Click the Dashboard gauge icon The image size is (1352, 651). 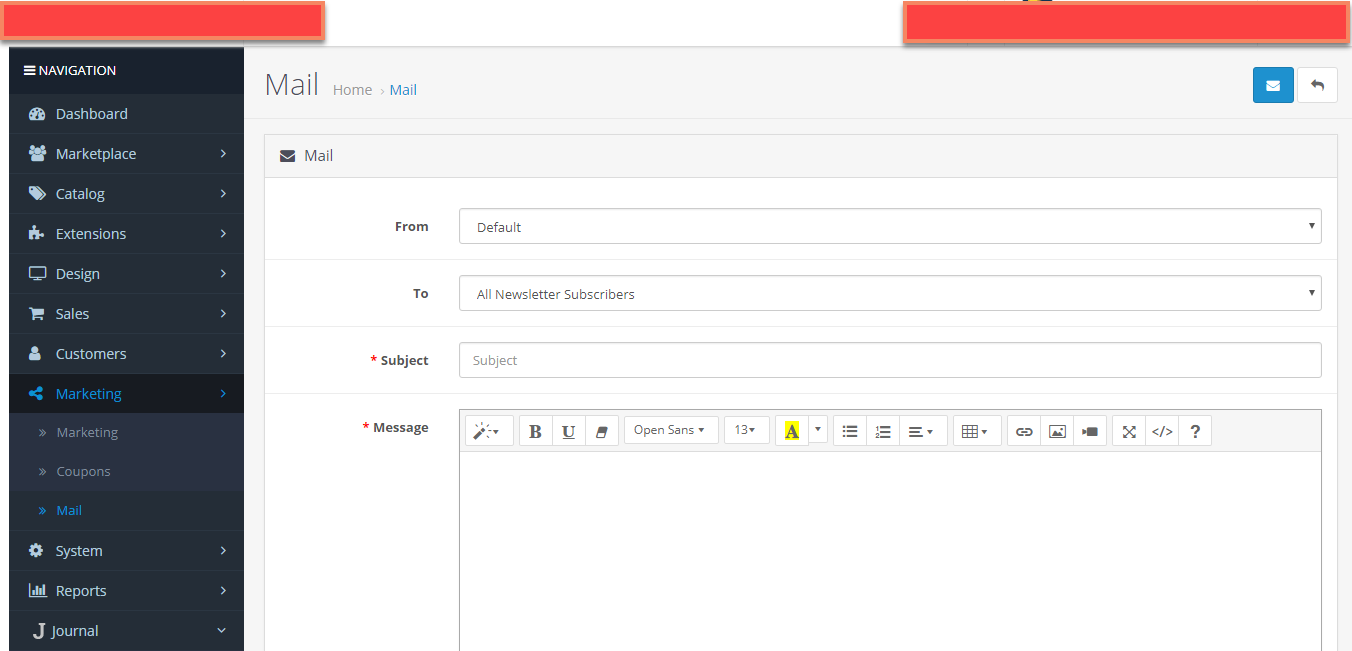[x=37, y=114]
